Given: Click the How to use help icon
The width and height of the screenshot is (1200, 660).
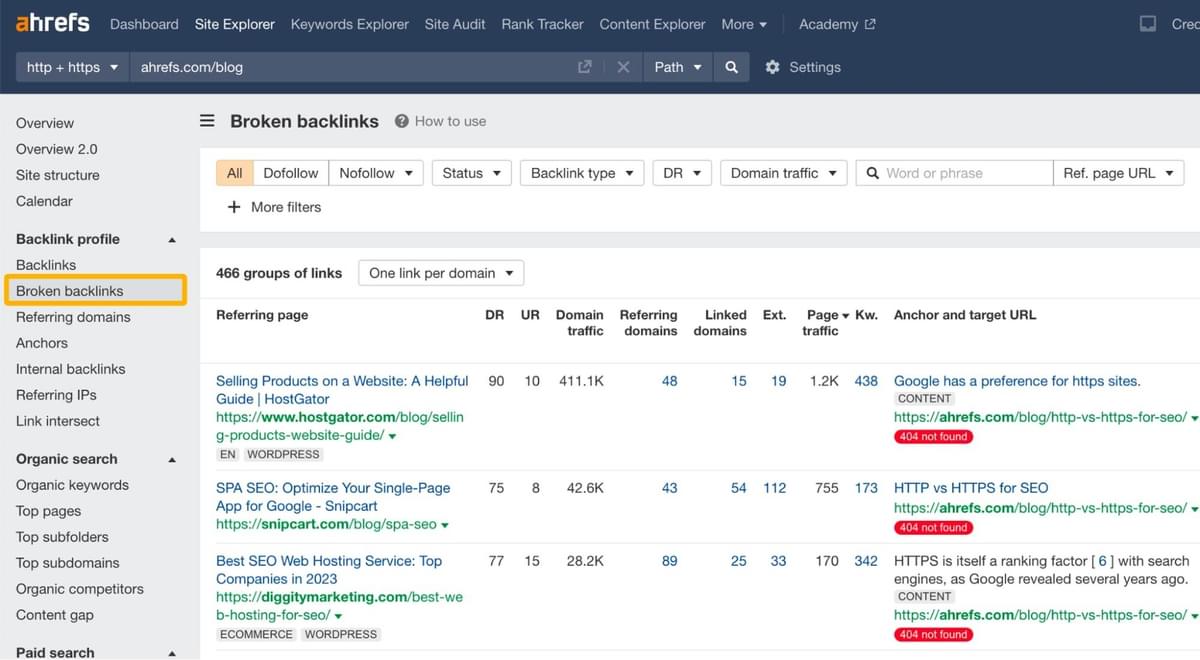Looking at the screenshot, I should [402, 121].
